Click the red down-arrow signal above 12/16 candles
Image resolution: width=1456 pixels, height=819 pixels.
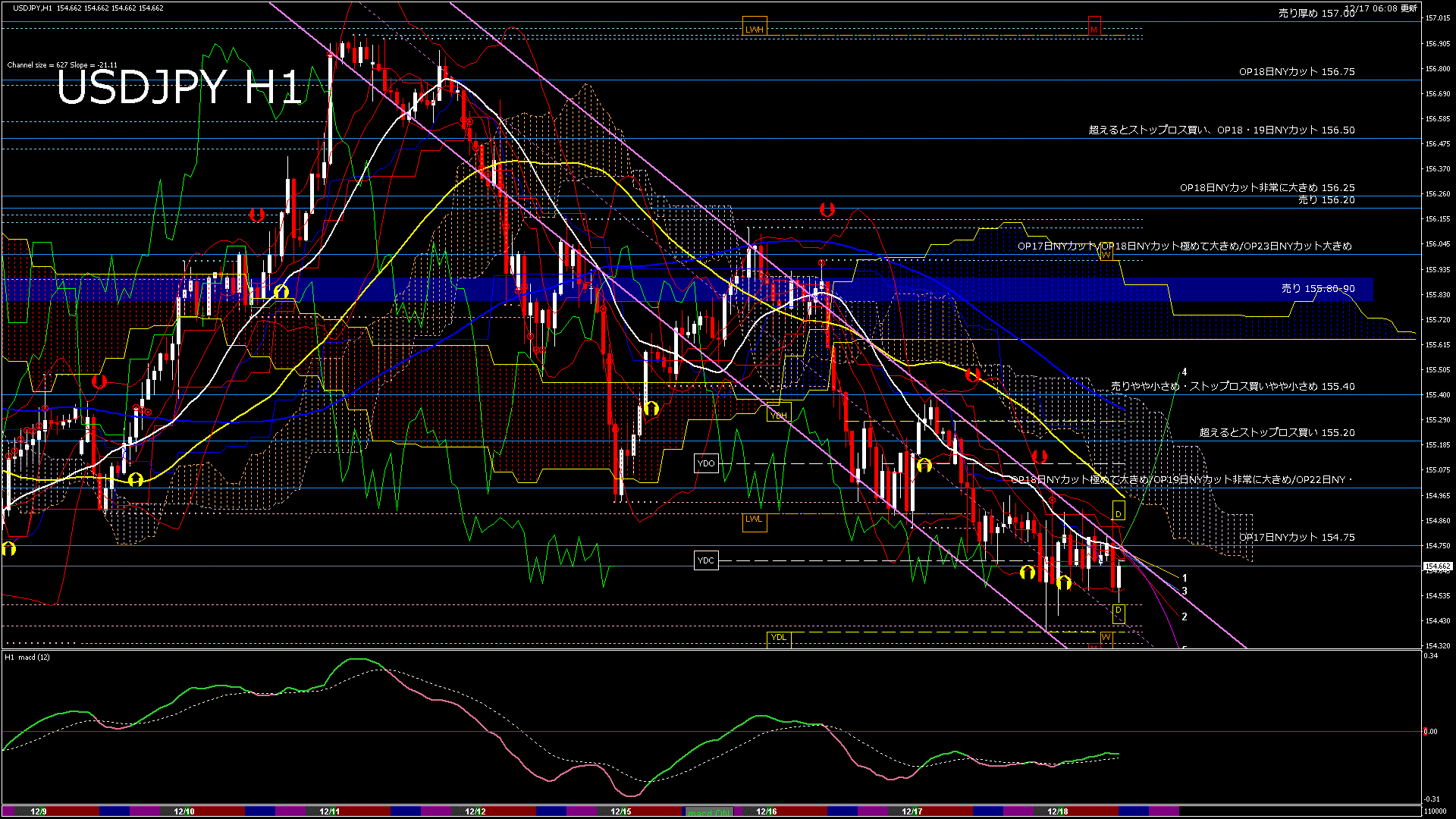click(x=827, y=209)
